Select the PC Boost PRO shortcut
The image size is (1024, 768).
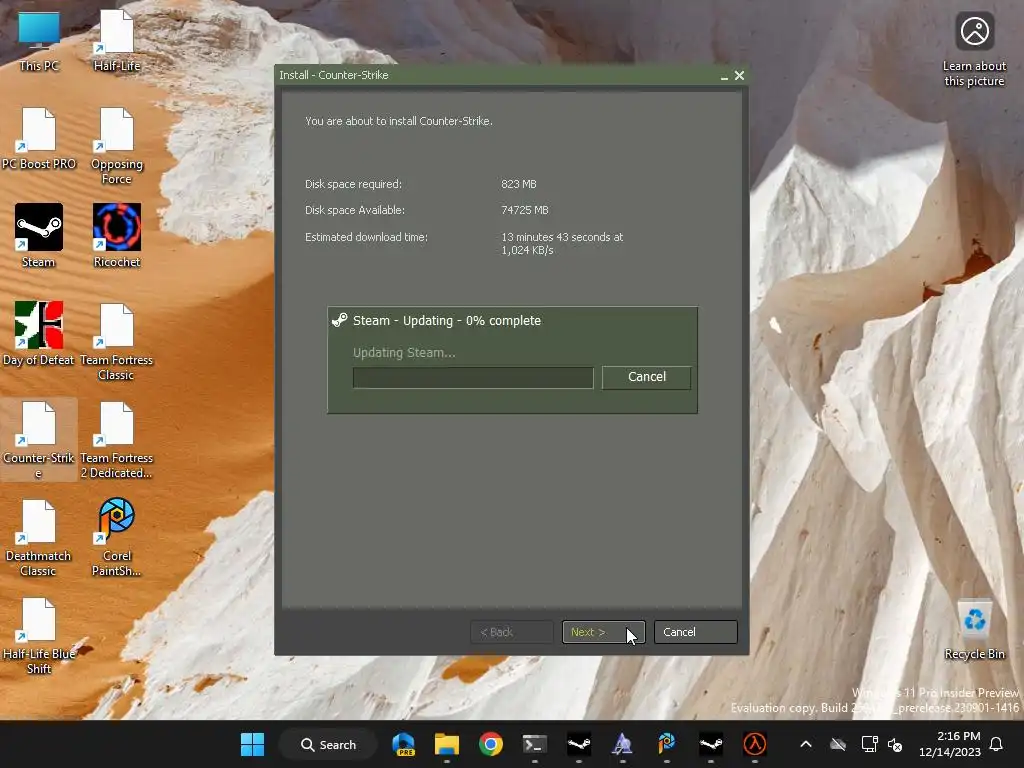click(x=39, y=139)
